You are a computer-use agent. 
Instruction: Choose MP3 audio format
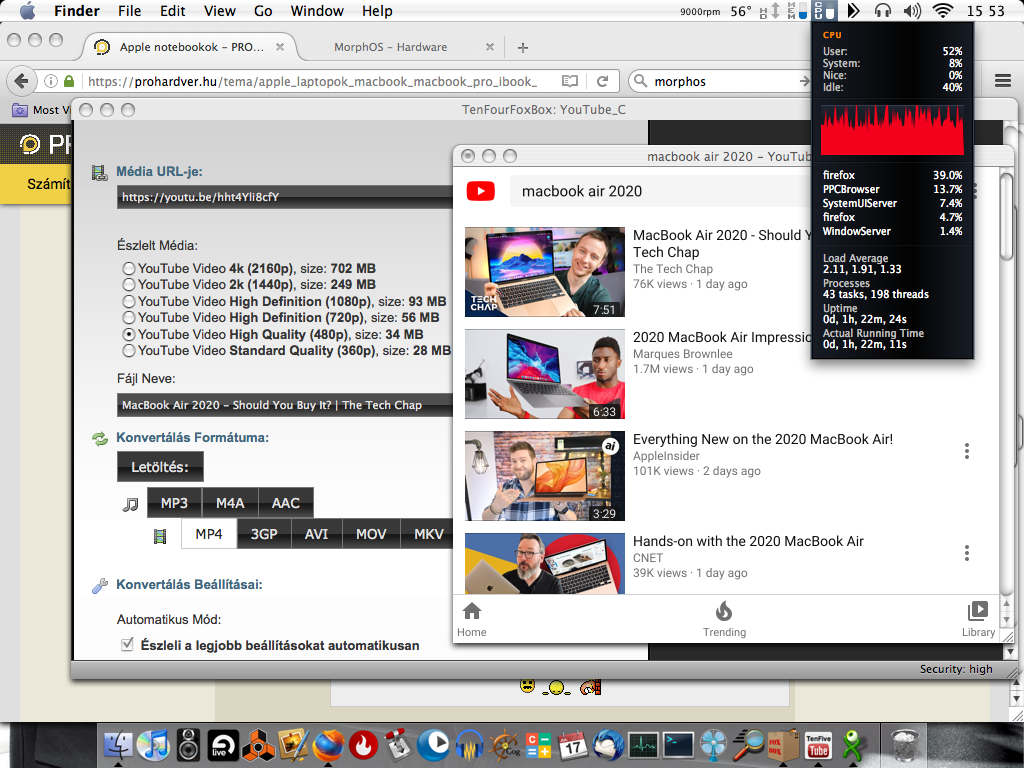[174, 503]
